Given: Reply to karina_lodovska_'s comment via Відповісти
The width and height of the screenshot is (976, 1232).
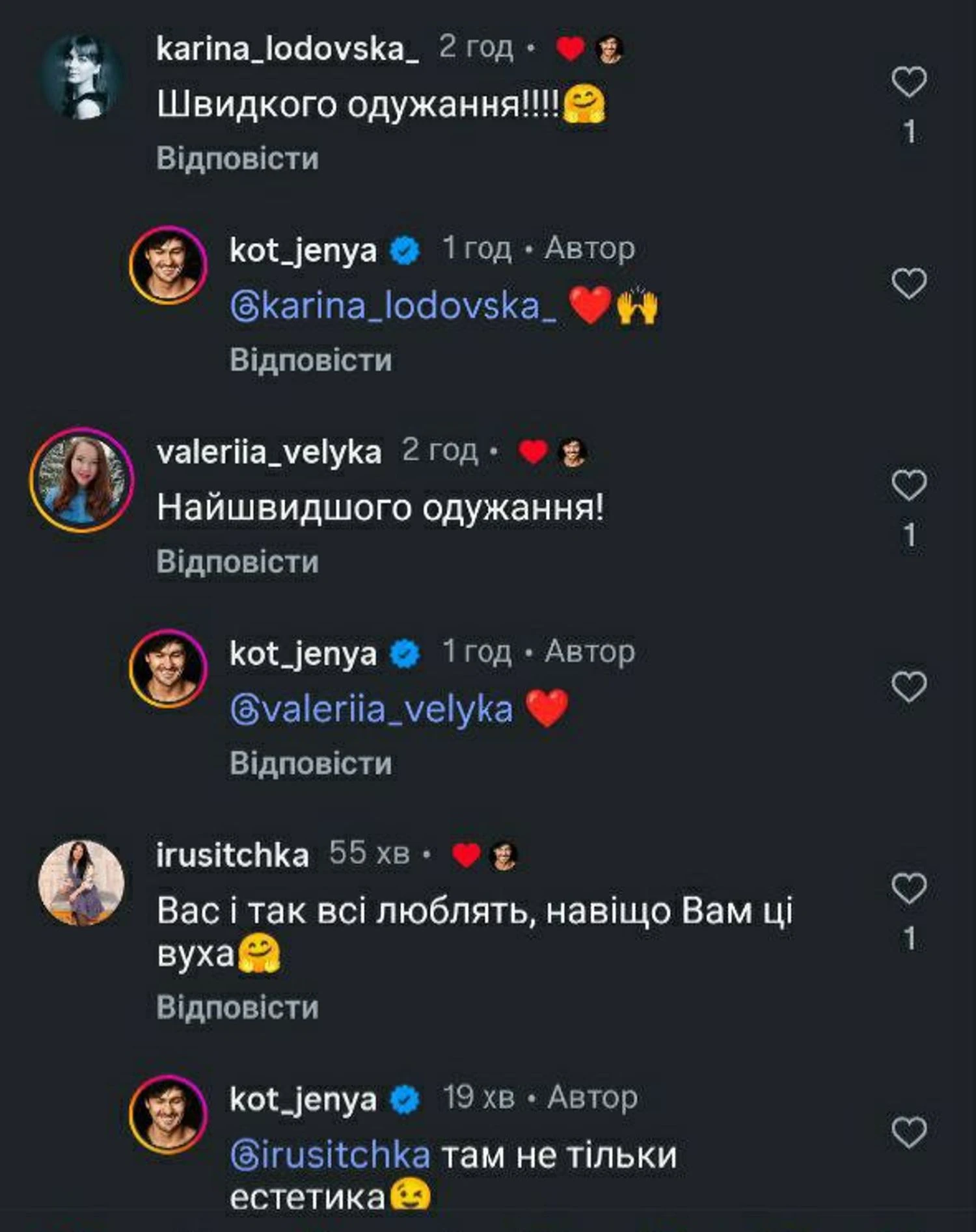Looking at the screenshot, I should (x=237, y=159).
